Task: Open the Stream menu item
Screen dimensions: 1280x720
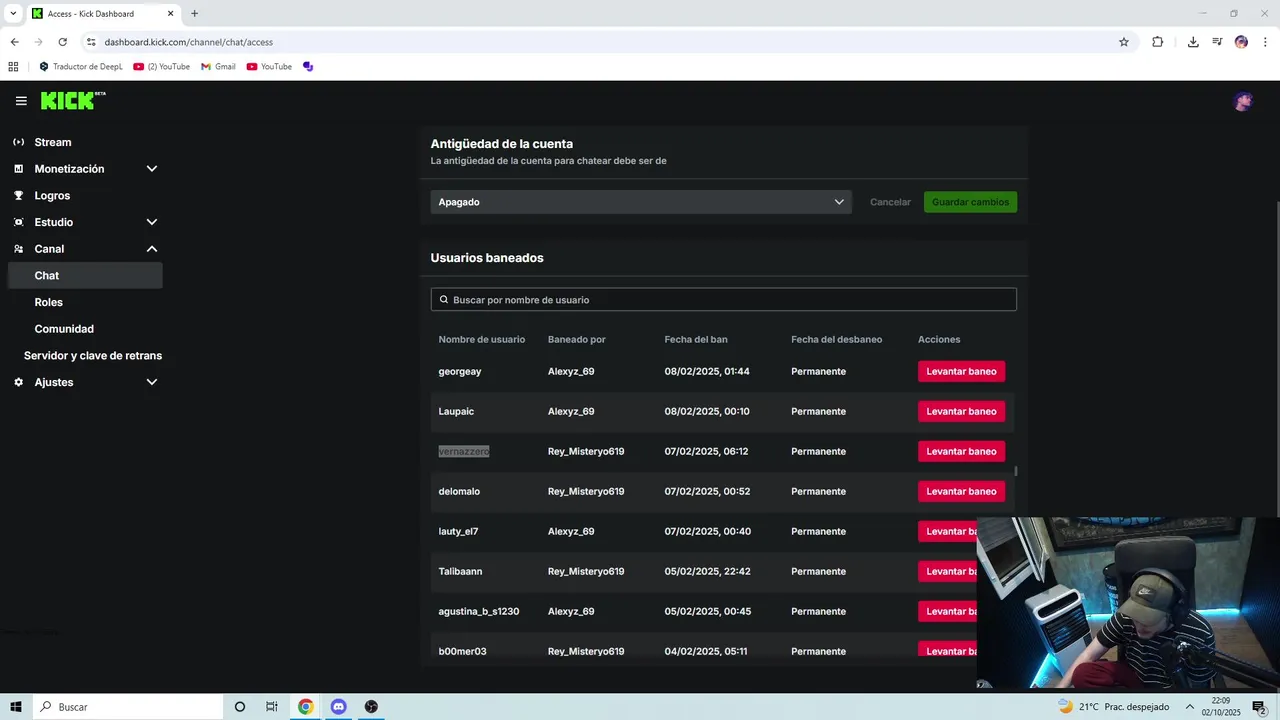Action: point(53,142)
